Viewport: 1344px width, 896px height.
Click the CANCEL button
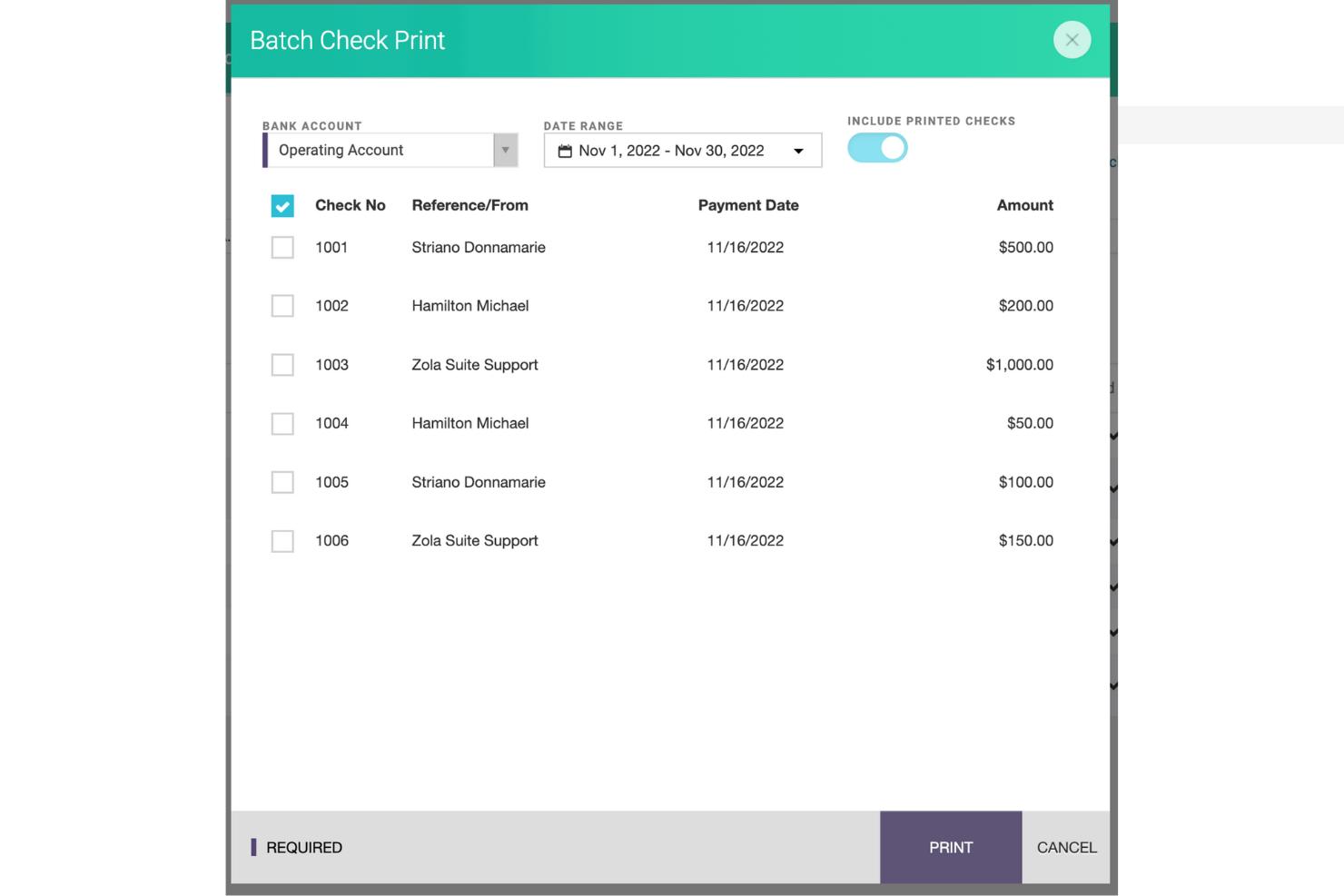[x=1066, y=847]
